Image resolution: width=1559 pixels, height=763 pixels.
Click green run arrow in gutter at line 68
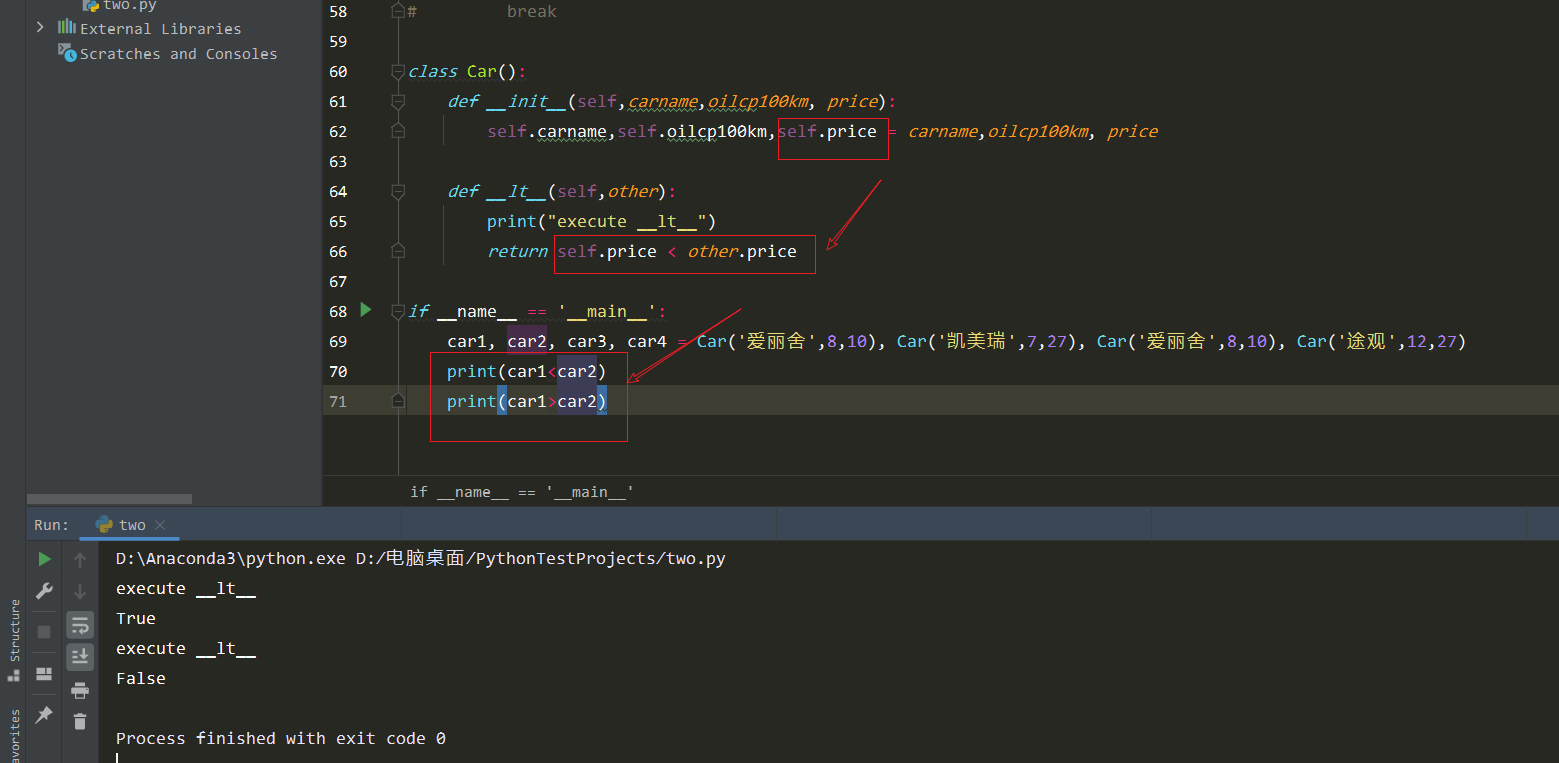tap(366, 310)
